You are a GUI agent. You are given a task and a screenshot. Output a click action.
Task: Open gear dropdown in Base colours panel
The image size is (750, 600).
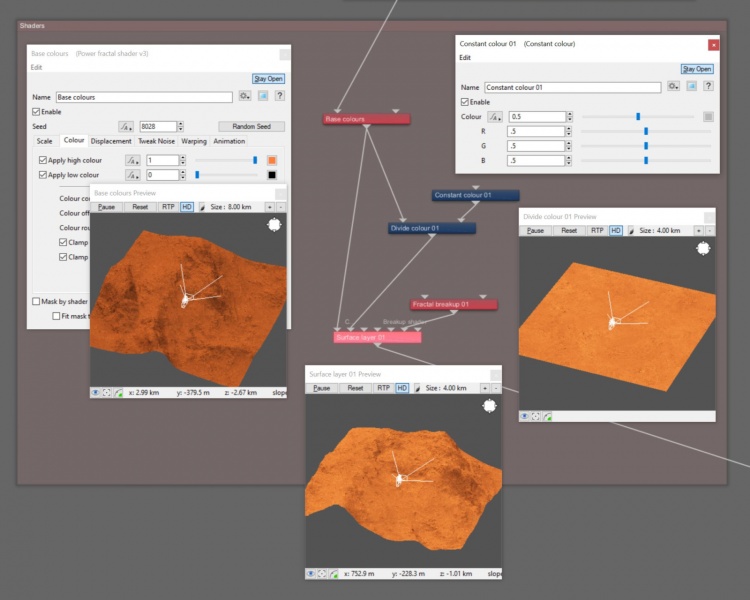tap(245, 96)
